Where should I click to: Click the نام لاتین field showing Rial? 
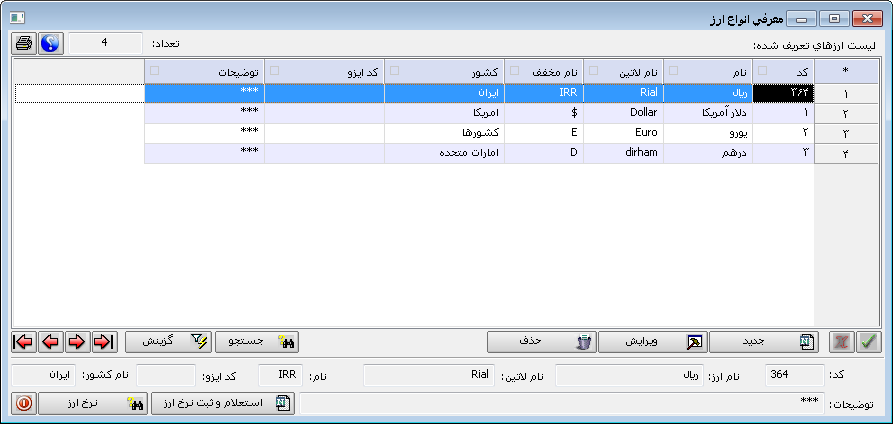(429, 375)
